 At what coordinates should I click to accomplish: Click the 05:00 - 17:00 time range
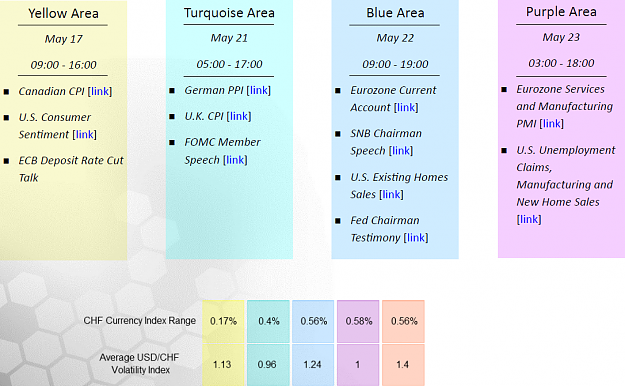pos(229,64)
